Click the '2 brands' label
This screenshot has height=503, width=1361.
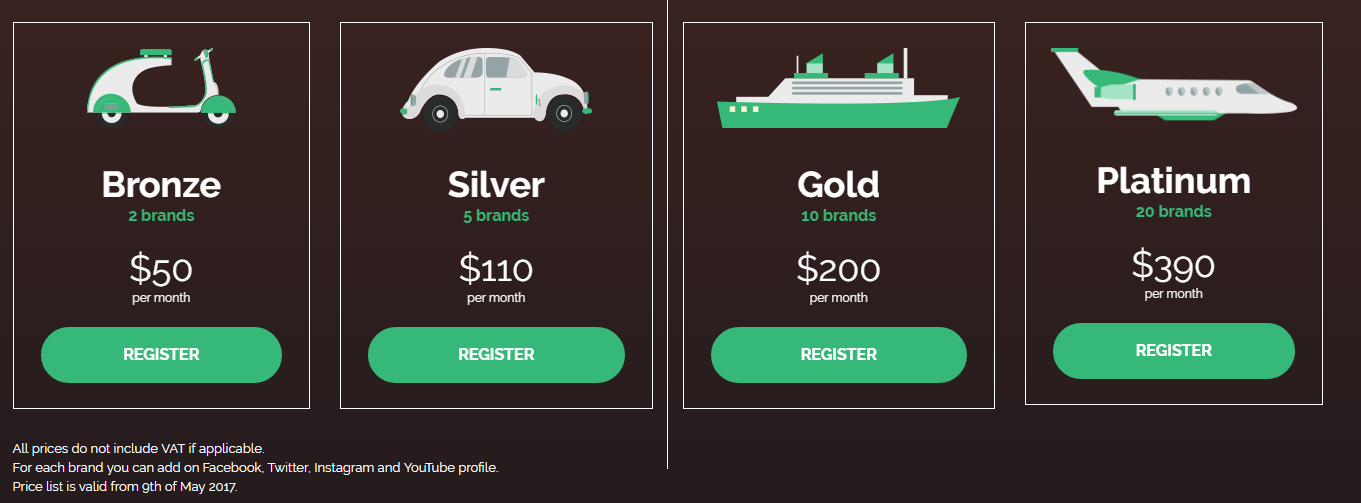[161, 216]
